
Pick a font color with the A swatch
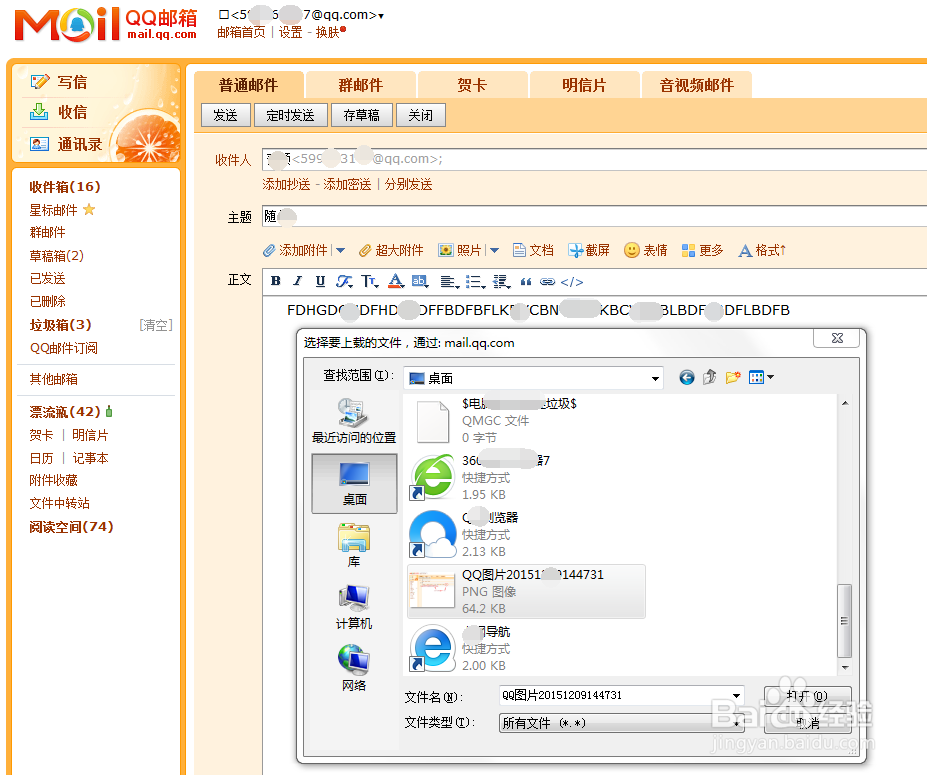[395, 281]
